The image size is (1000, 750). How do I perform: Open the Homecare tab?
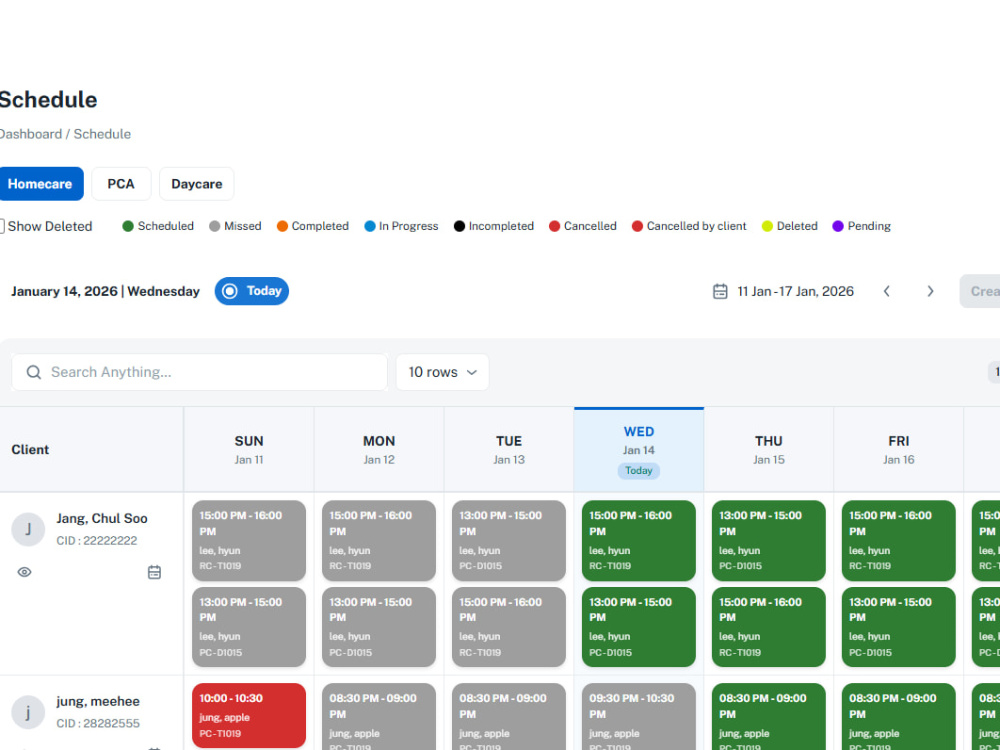coord(40,184)
